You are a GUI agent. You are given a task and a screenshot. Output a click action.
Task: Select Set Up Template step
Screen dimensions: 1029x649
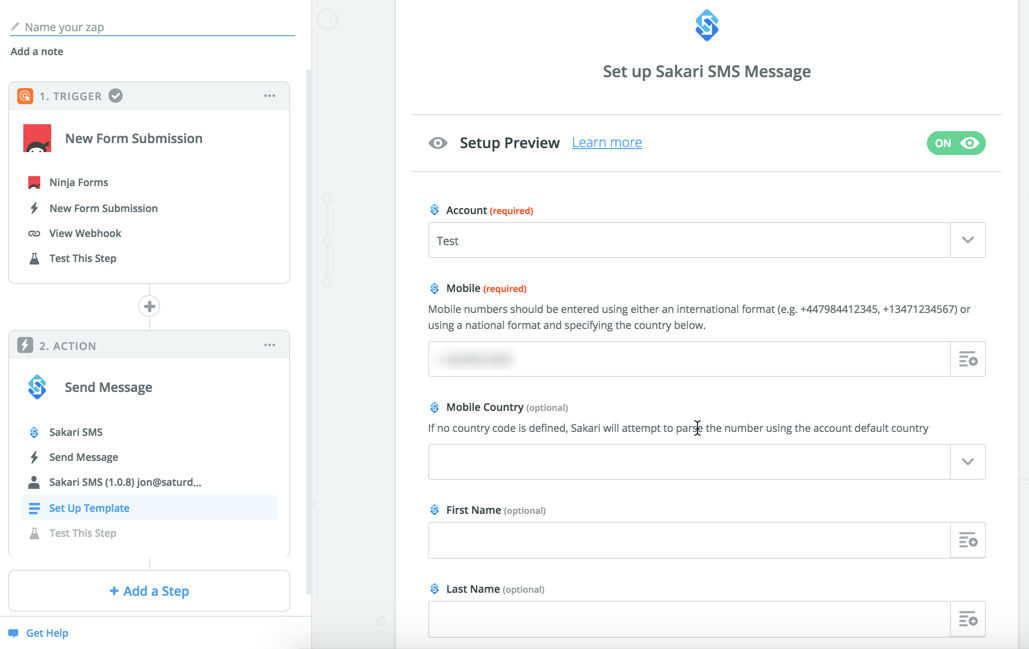(x=89, y=508)
